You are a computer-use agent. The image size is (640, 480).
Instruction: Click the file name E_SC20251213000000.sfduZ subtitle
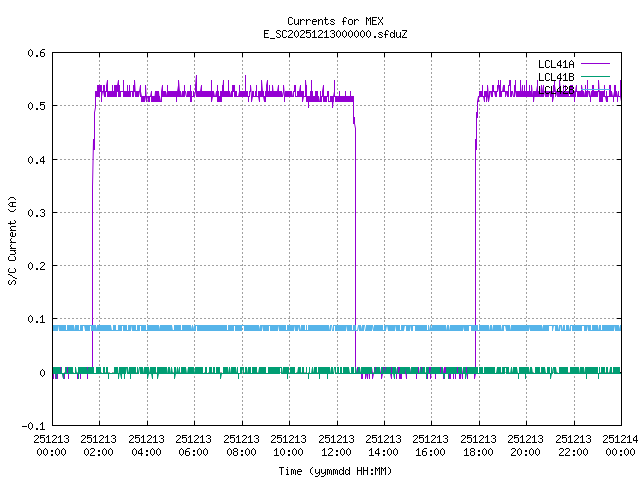(x=335, y=34)
